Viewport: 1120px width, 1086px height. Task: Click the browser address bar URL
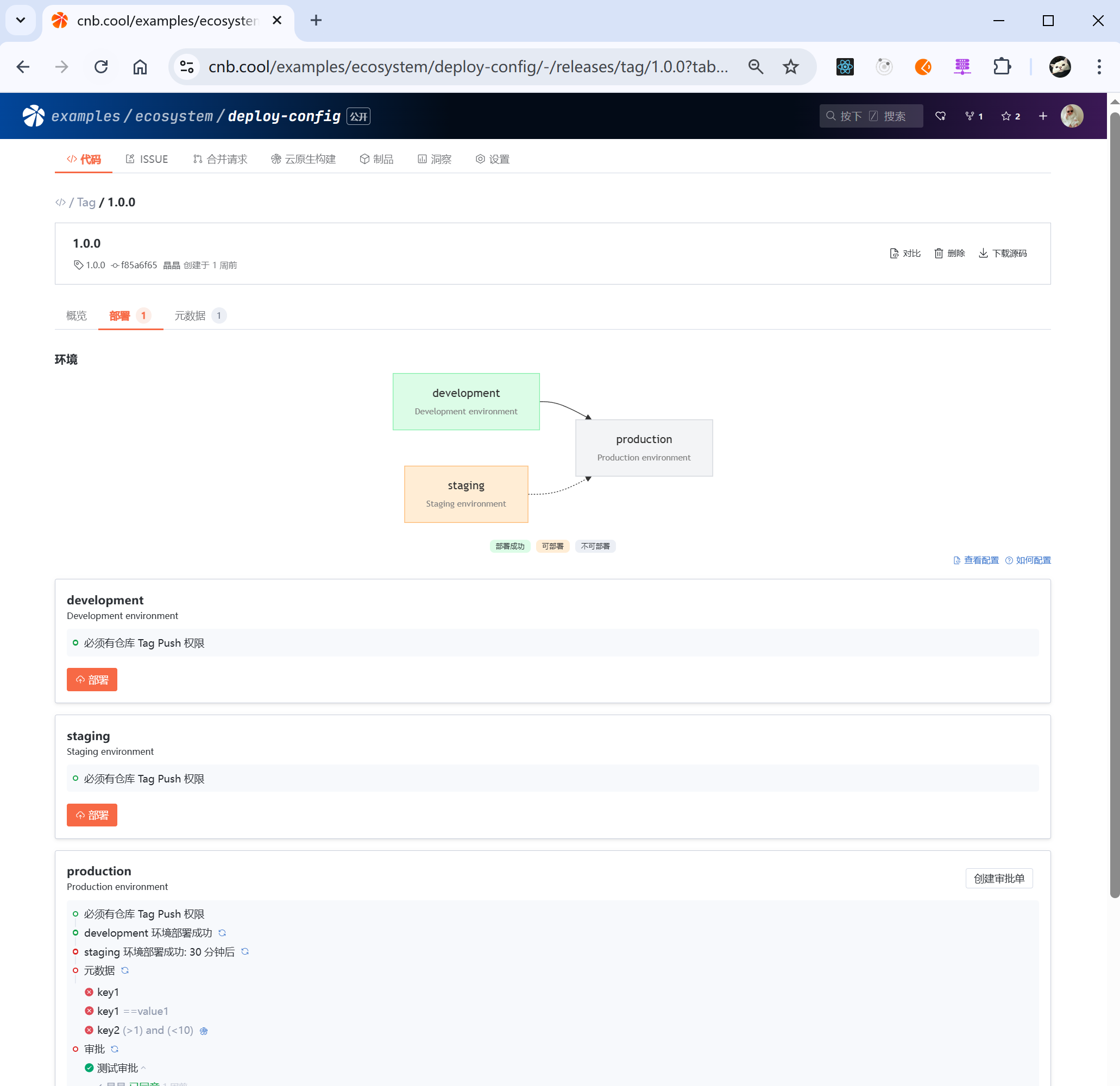[469, 67]
